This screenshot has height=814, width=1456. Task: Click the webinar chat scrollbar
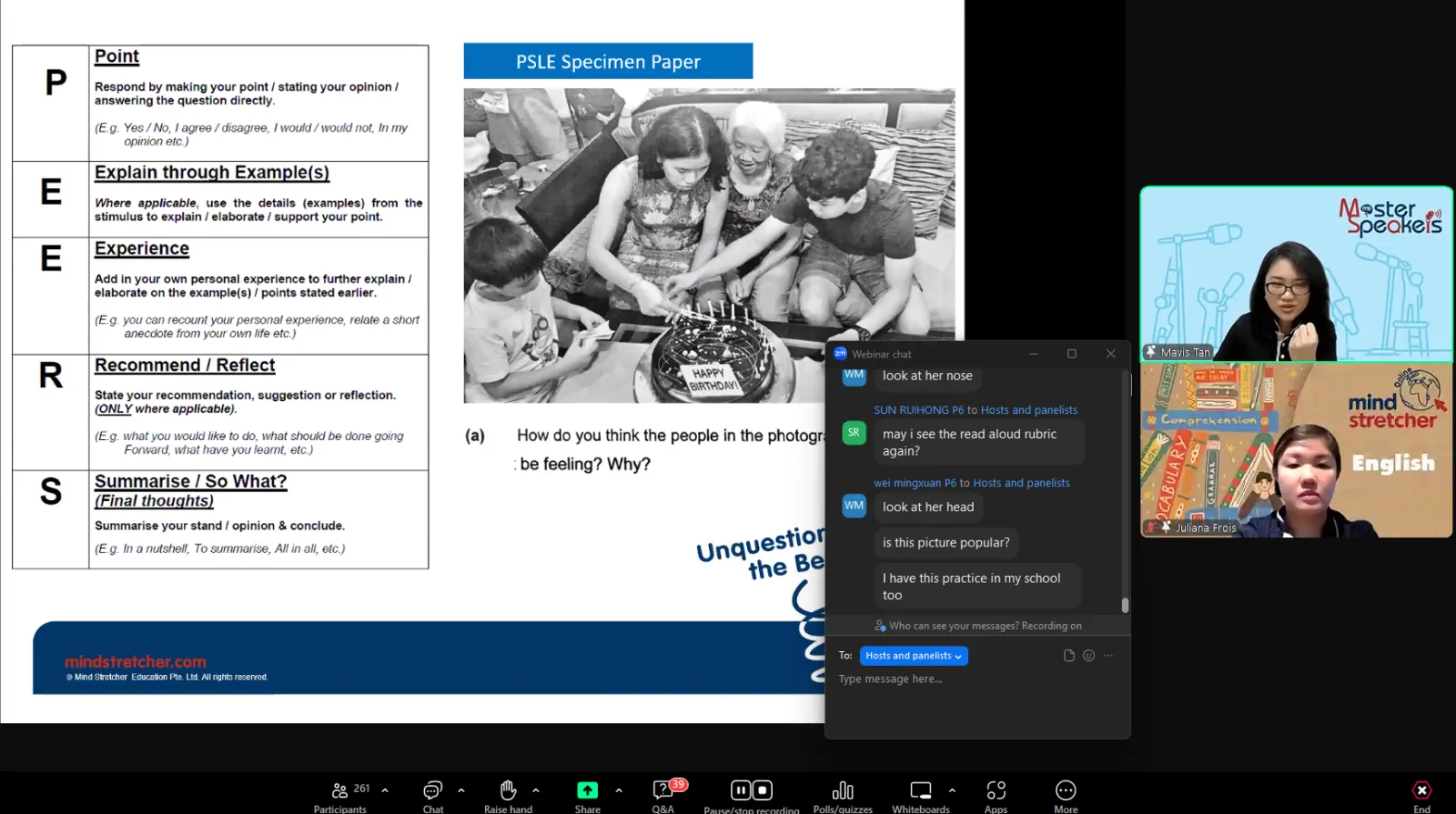(1125, 491)
